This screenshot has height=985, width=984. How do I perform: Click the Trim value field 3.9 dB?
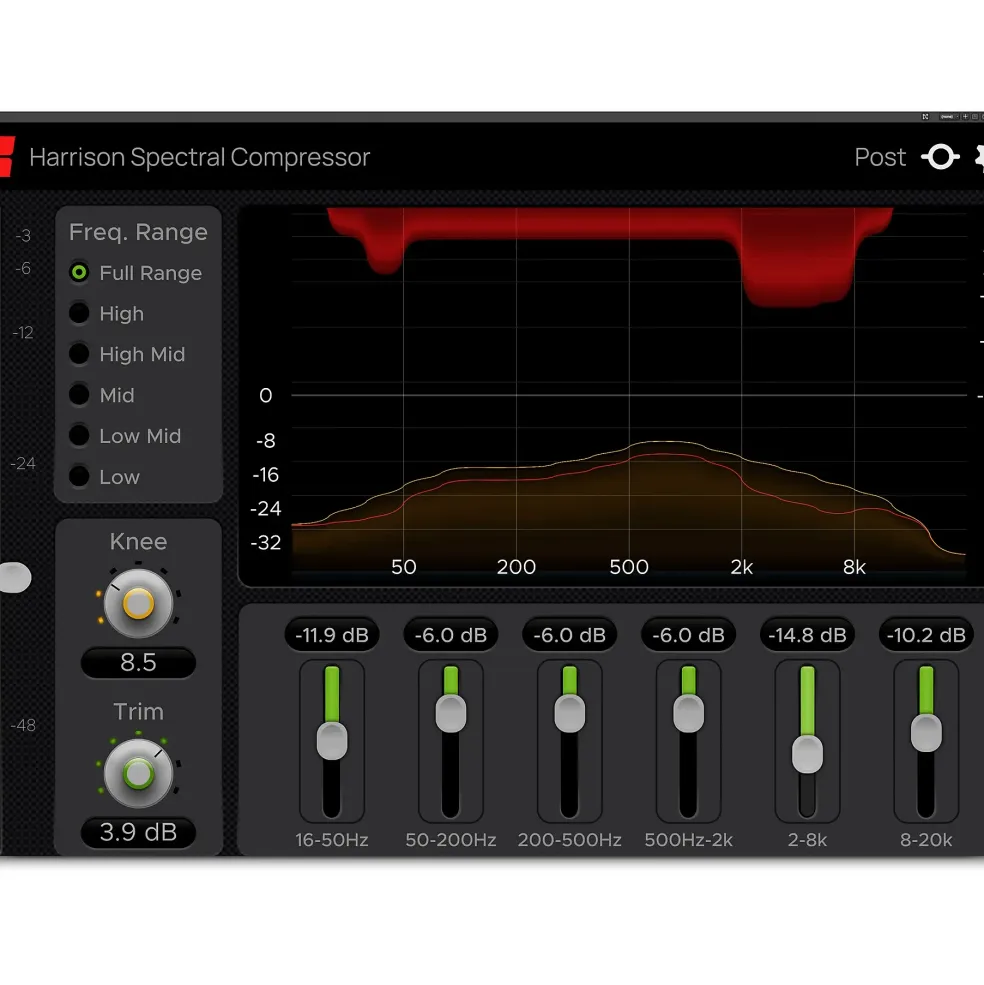[138, 832]
